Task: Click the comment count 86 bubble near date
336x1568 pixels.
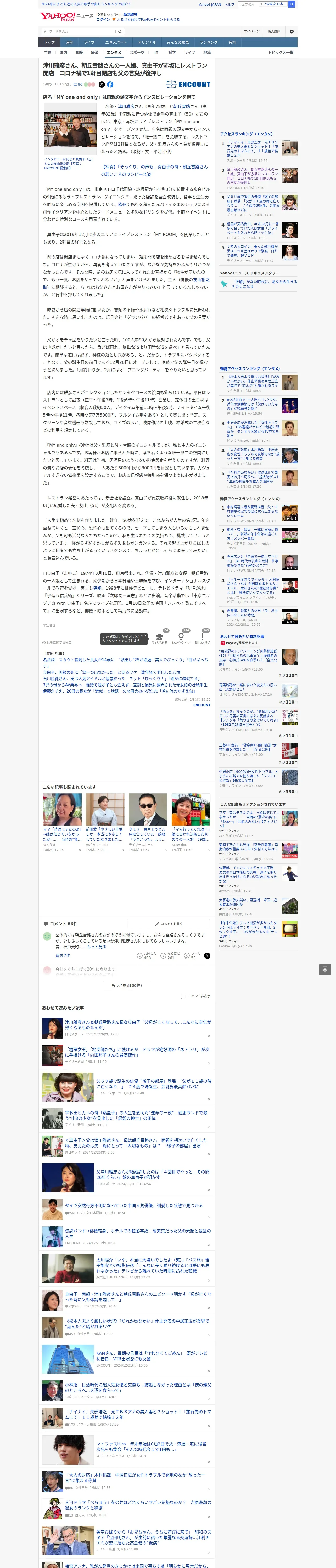Action: point(78,85)
